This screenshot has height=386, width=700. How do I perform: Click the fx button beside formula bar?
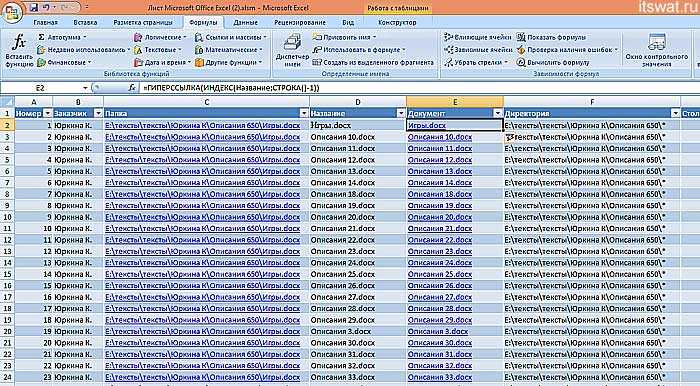point(132,88)
